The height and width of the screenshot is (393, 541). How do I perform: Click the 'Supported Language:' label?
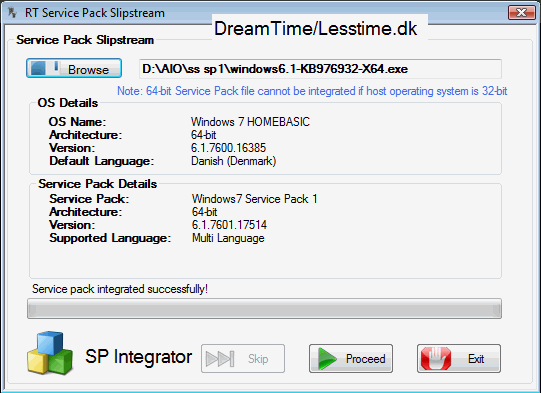[x=110, y=238]
